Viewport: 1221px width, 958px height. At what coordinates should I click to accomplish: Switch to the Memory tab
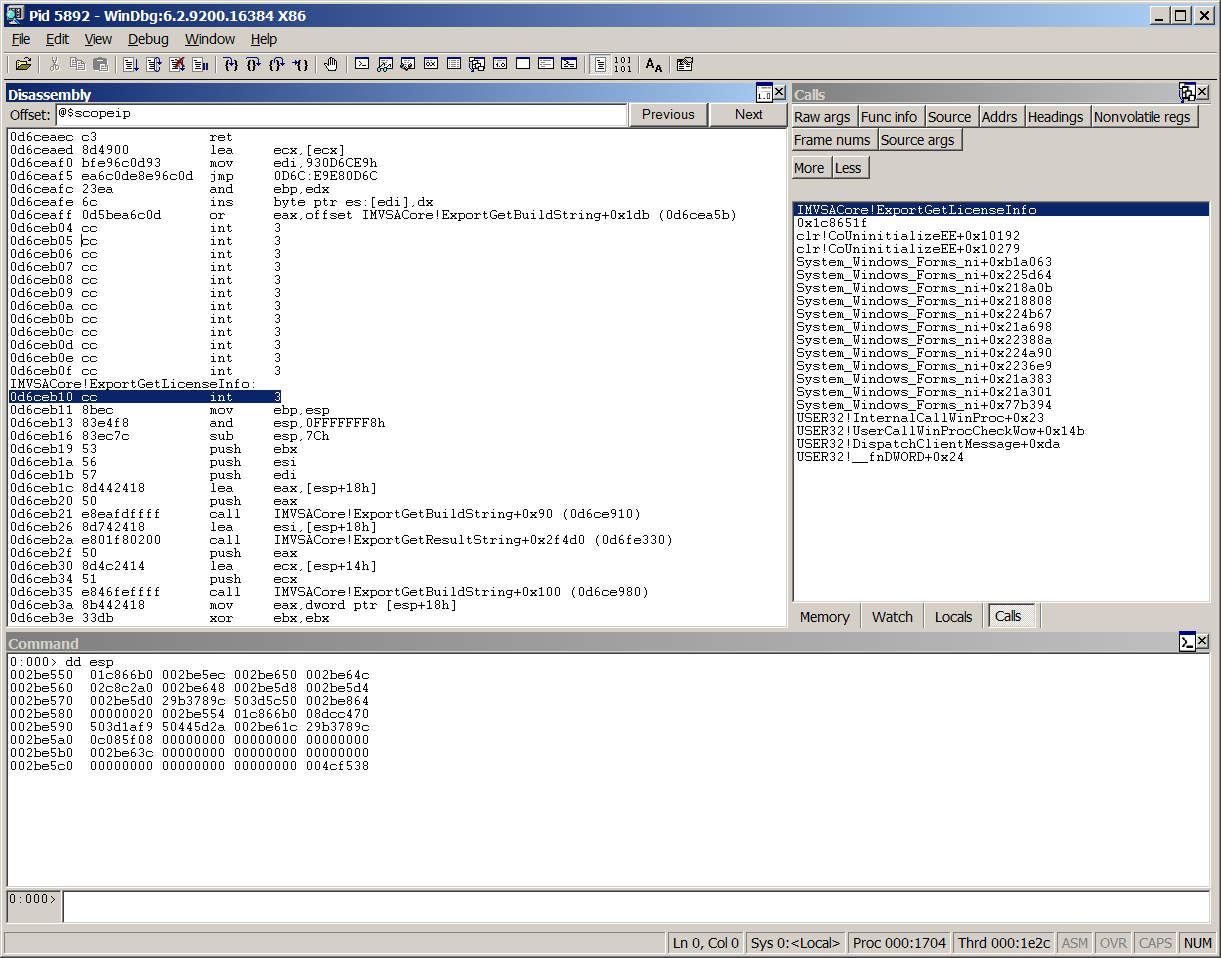pos(824,617)
